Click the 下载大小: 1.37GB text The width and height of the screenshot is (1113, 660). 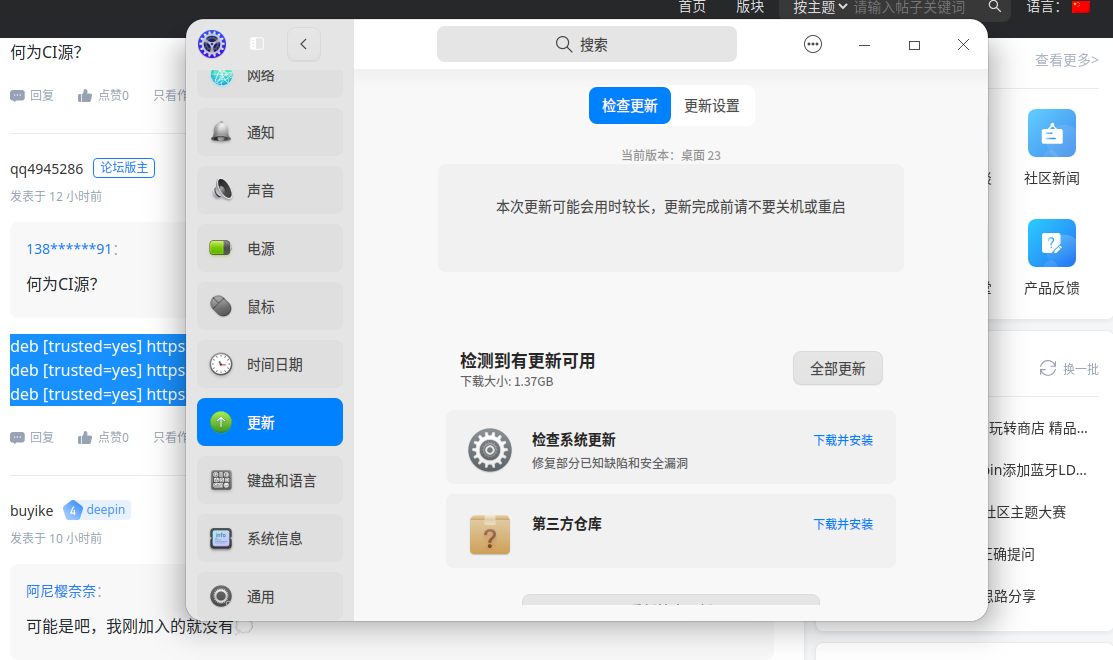(x=507, y=382)
